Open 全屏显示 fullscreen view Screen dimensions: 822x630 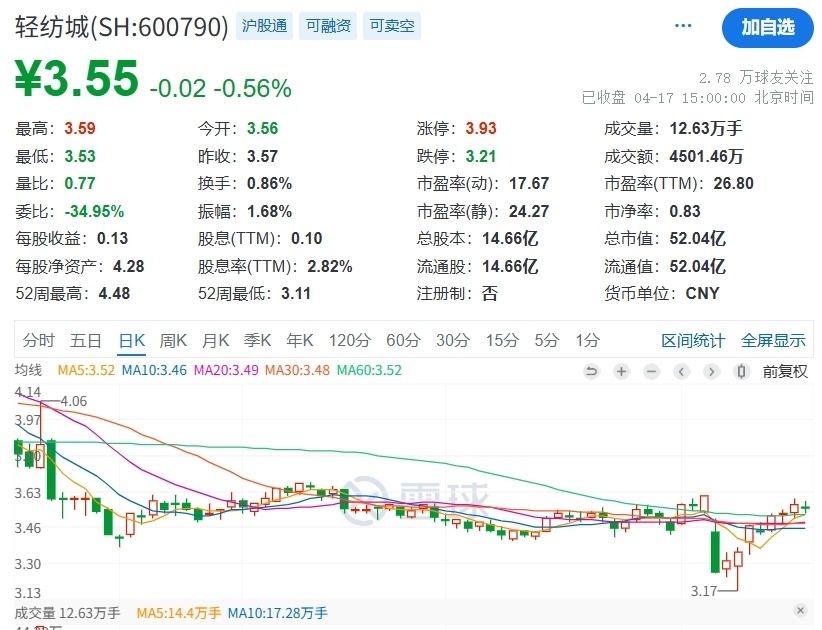pyautogui.click(x=773, y=341)
